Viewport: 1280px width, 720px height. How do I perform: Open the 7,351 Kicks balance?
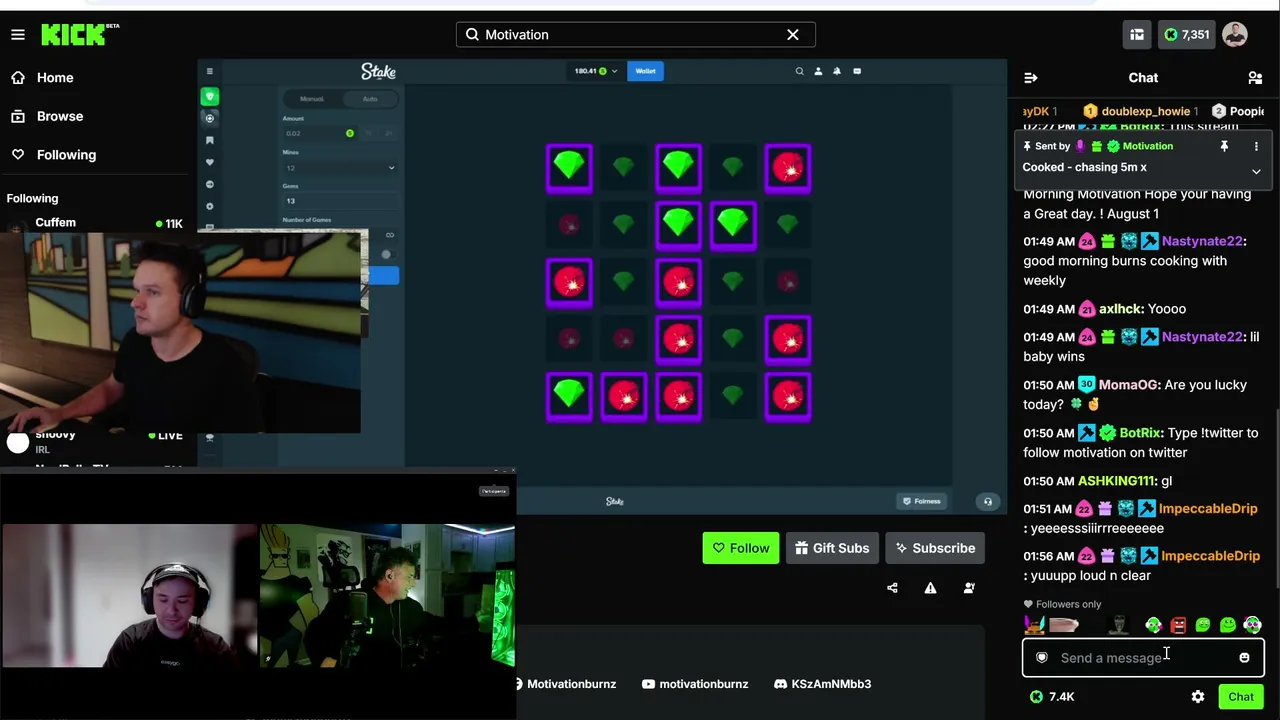[x=1187, y=35]
